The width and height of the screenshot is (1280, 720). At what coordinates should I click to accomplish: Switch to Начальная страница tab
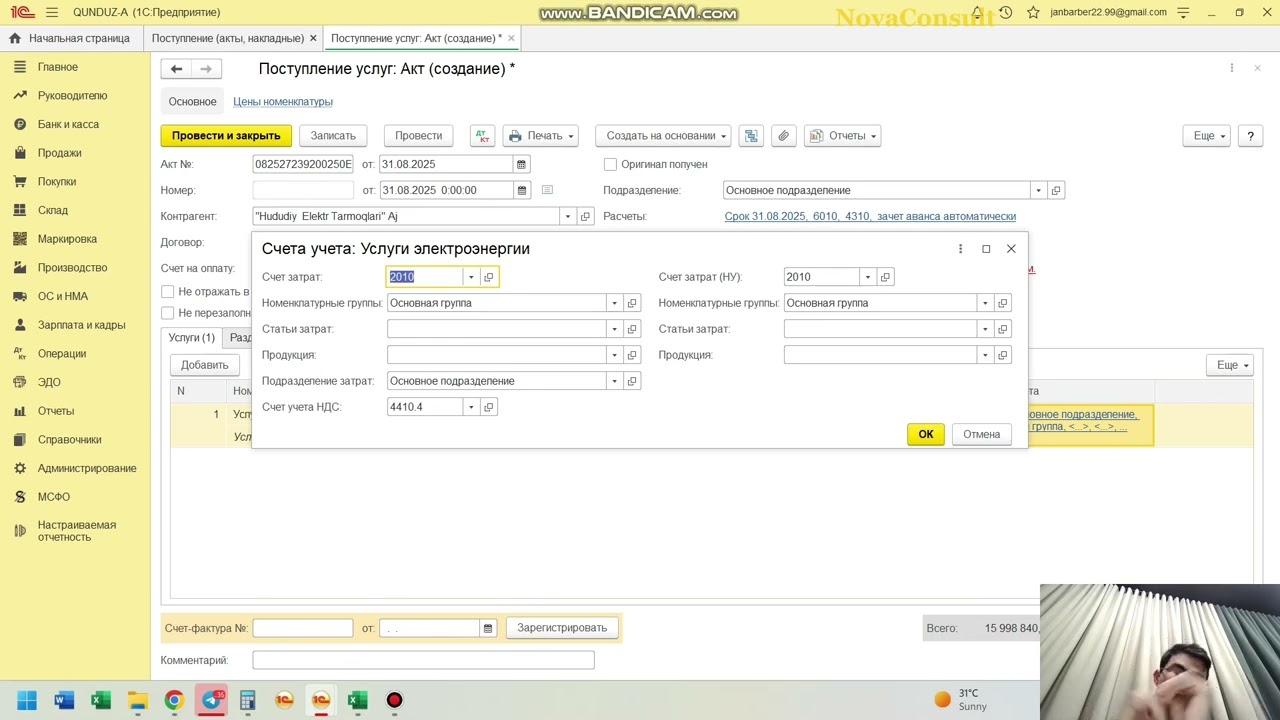point(70,38)
